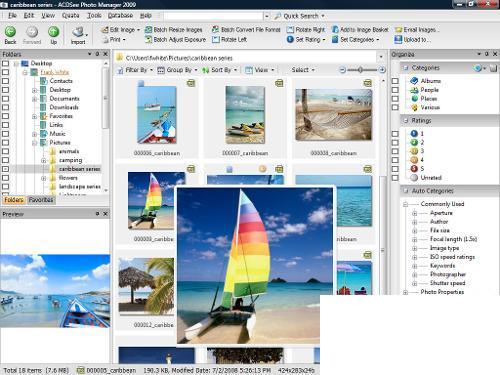Tick the checkbox beside Contacts folder
The width and height of the screenshot is (500, 375).
(x=5, y=81)
